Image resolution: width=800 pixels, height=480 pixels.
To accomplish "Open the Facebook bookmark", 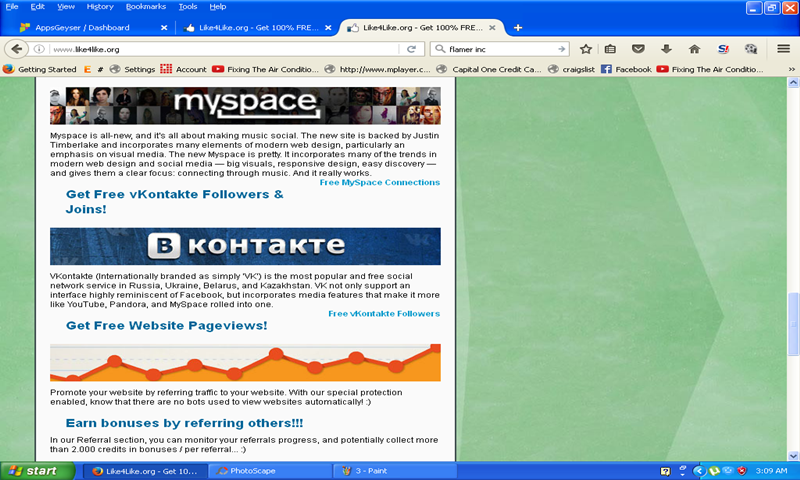I will click(626, 69).
